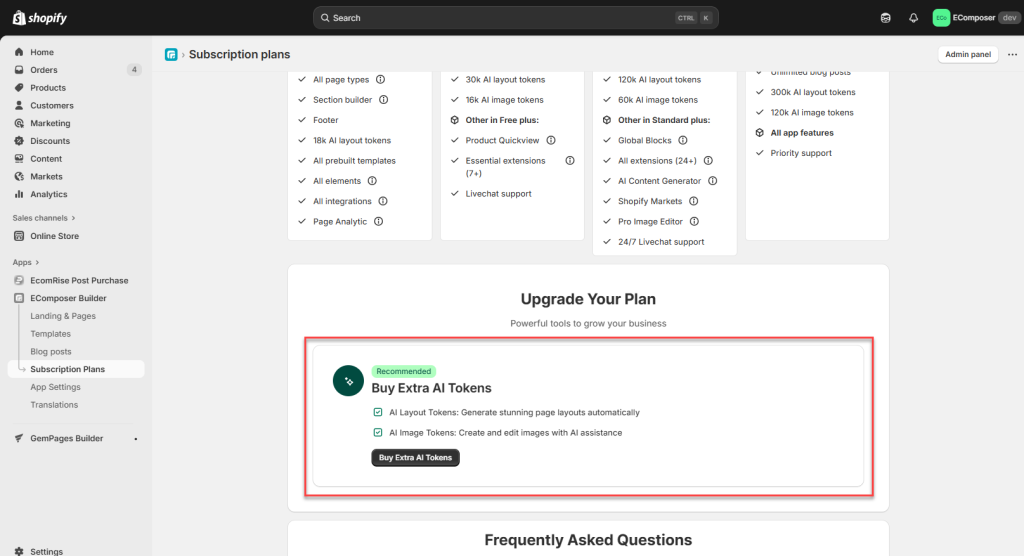
Task: Click the Buy Extra AI Tokens button
Action: [415, 457]
